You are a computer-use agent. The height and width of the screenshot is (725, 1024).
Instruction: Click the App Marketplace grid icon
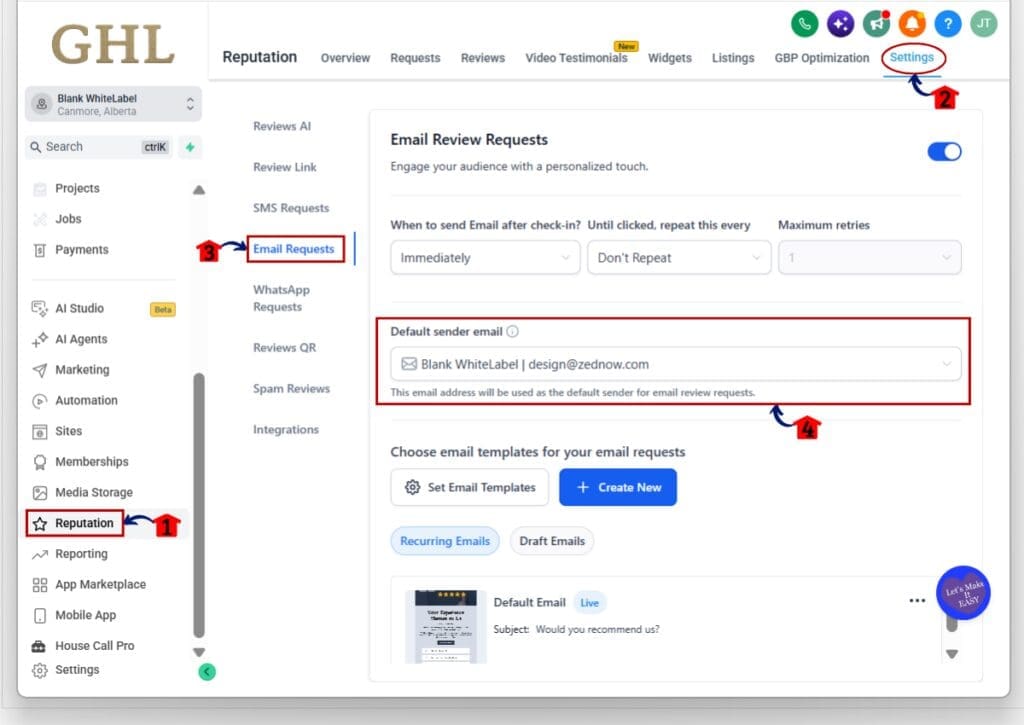coord(40,585)
